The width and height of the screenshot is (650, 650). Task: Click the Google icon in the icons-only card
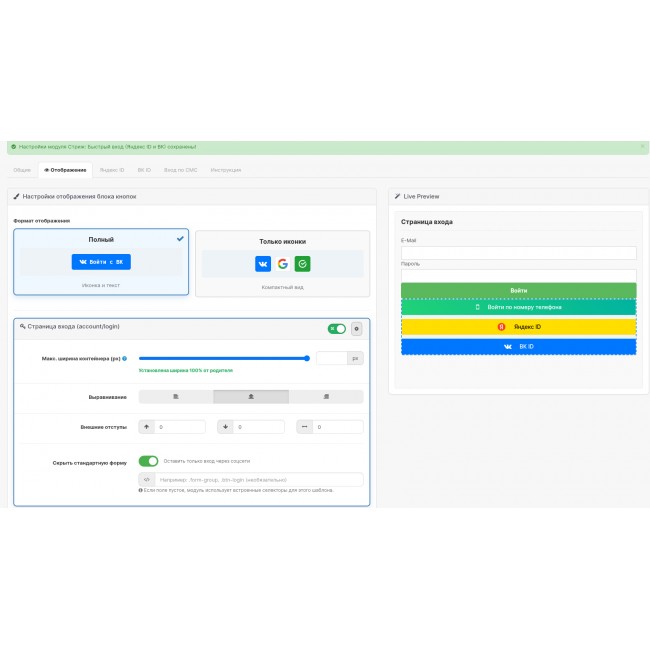coord(283,264)
